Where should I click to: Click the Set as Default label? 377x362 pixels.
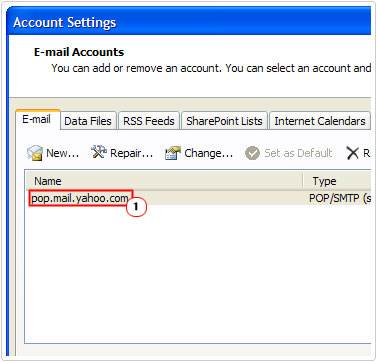(298, 153)
